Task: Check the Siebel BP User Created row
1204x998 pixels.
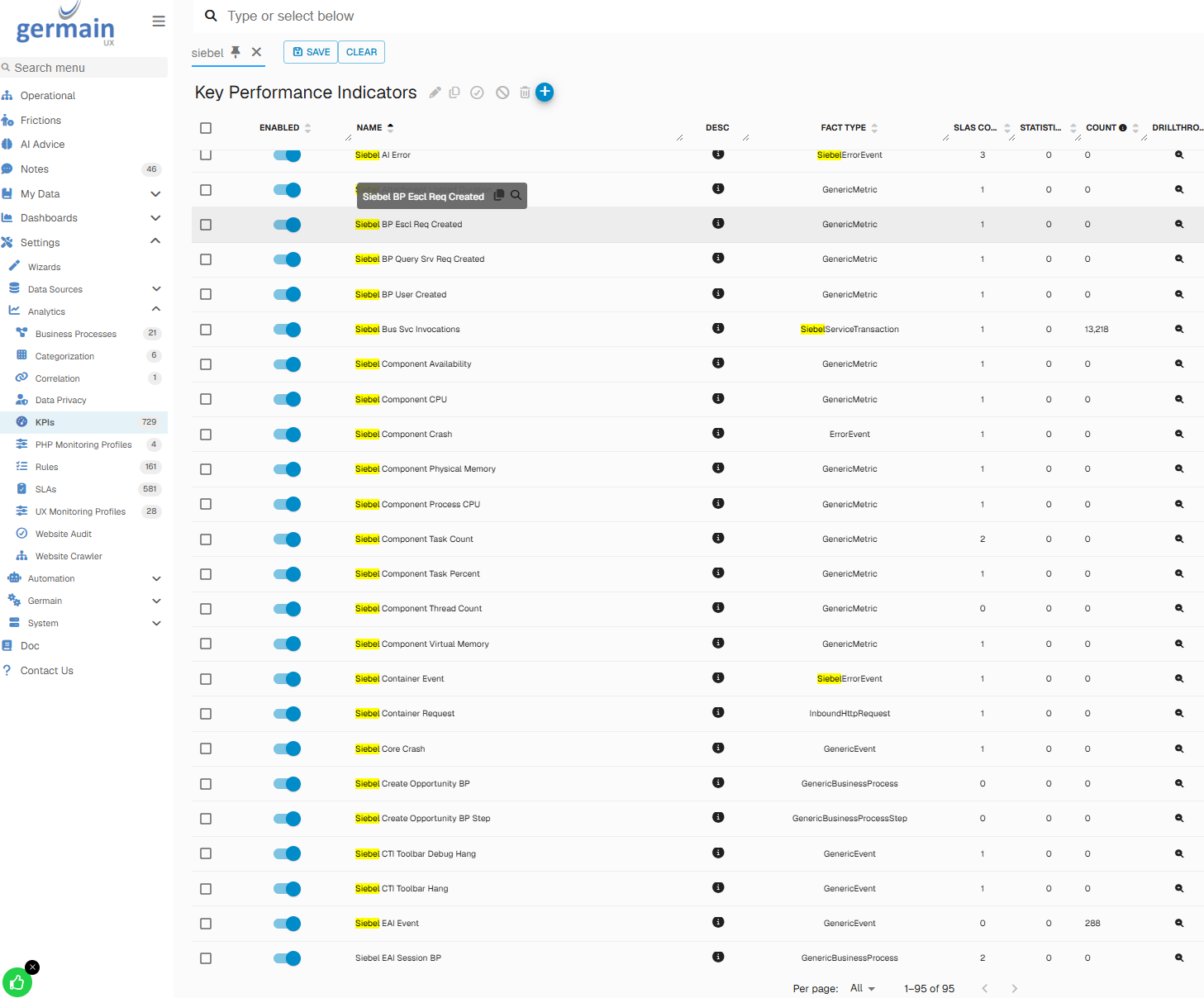Action: point(206,295)
